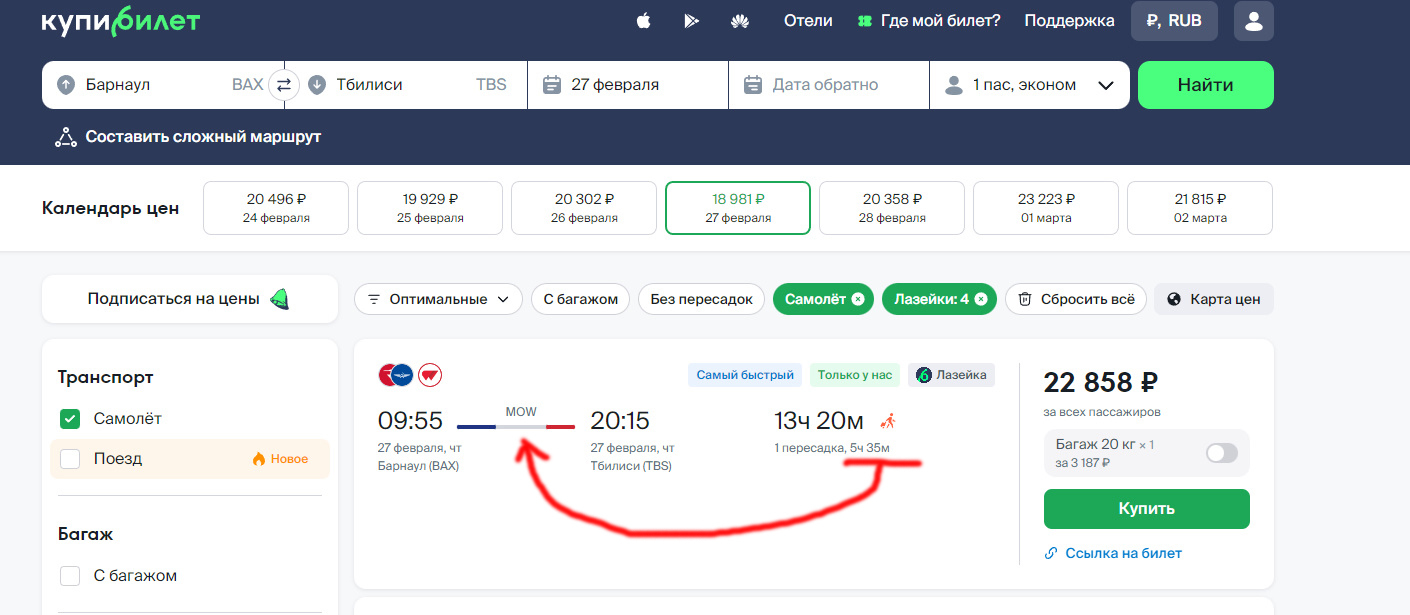This screenshot has width=1410, height=615.
Task: Click the up-arrow icon in the Барнаул field
Action: (66, 85)
